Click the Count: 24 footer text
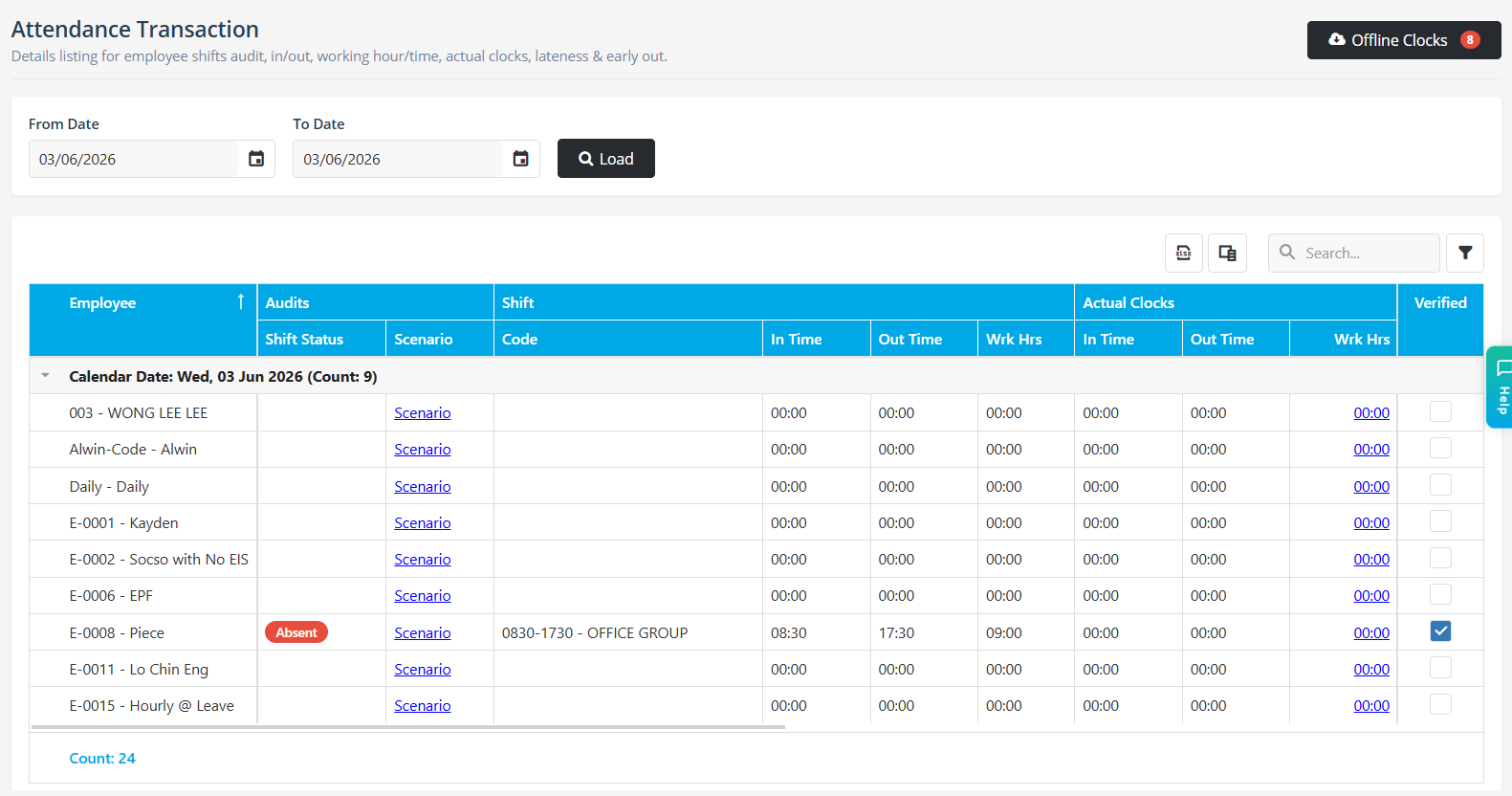 coord(102,758)
